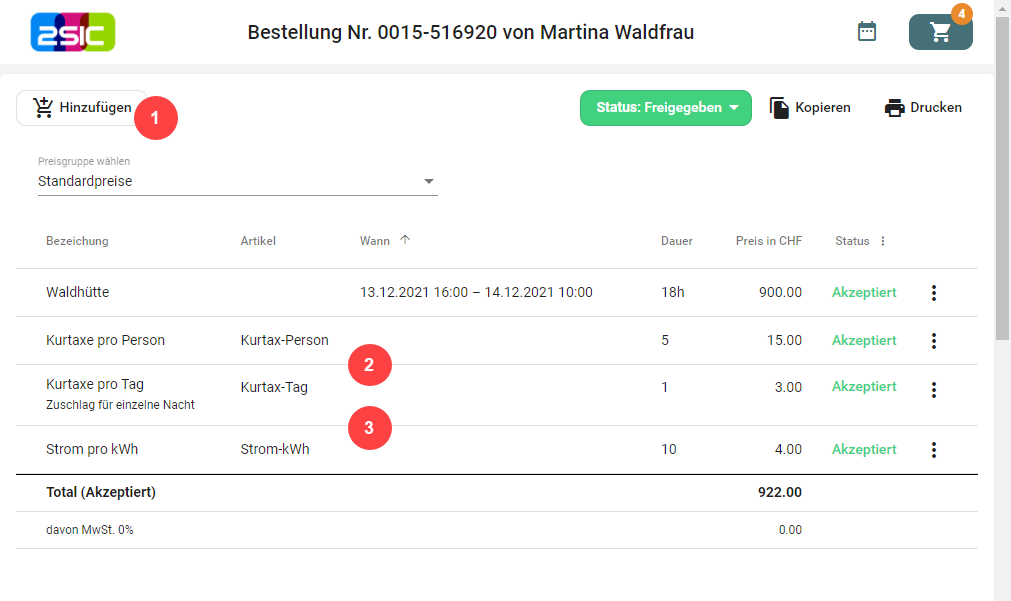Open the three-dot menu for Kurtaxe pro Tag
1011x601 pixels.
tap(934, 390)
